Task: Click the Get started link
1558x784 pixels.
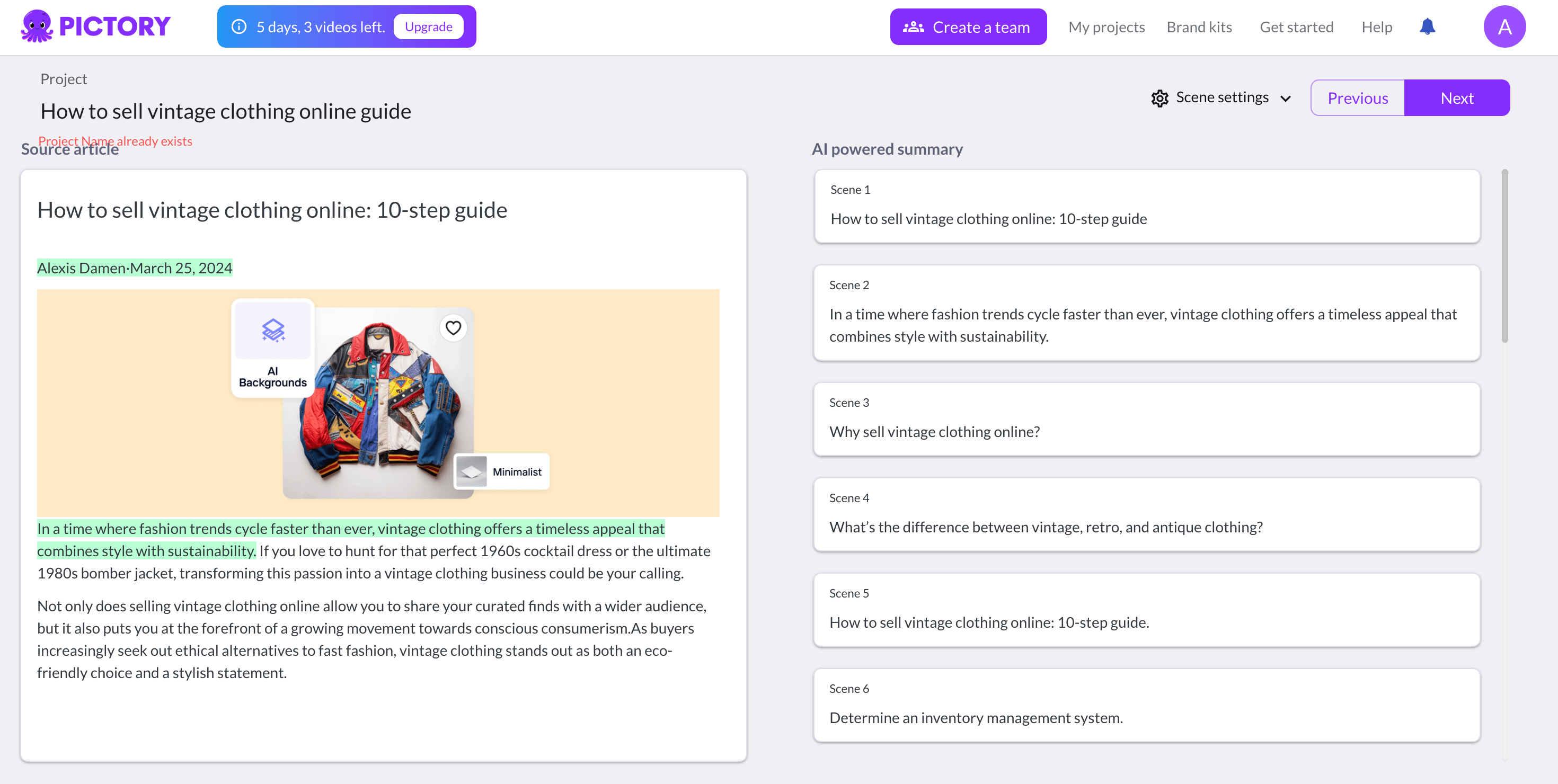Action: 1296,26
